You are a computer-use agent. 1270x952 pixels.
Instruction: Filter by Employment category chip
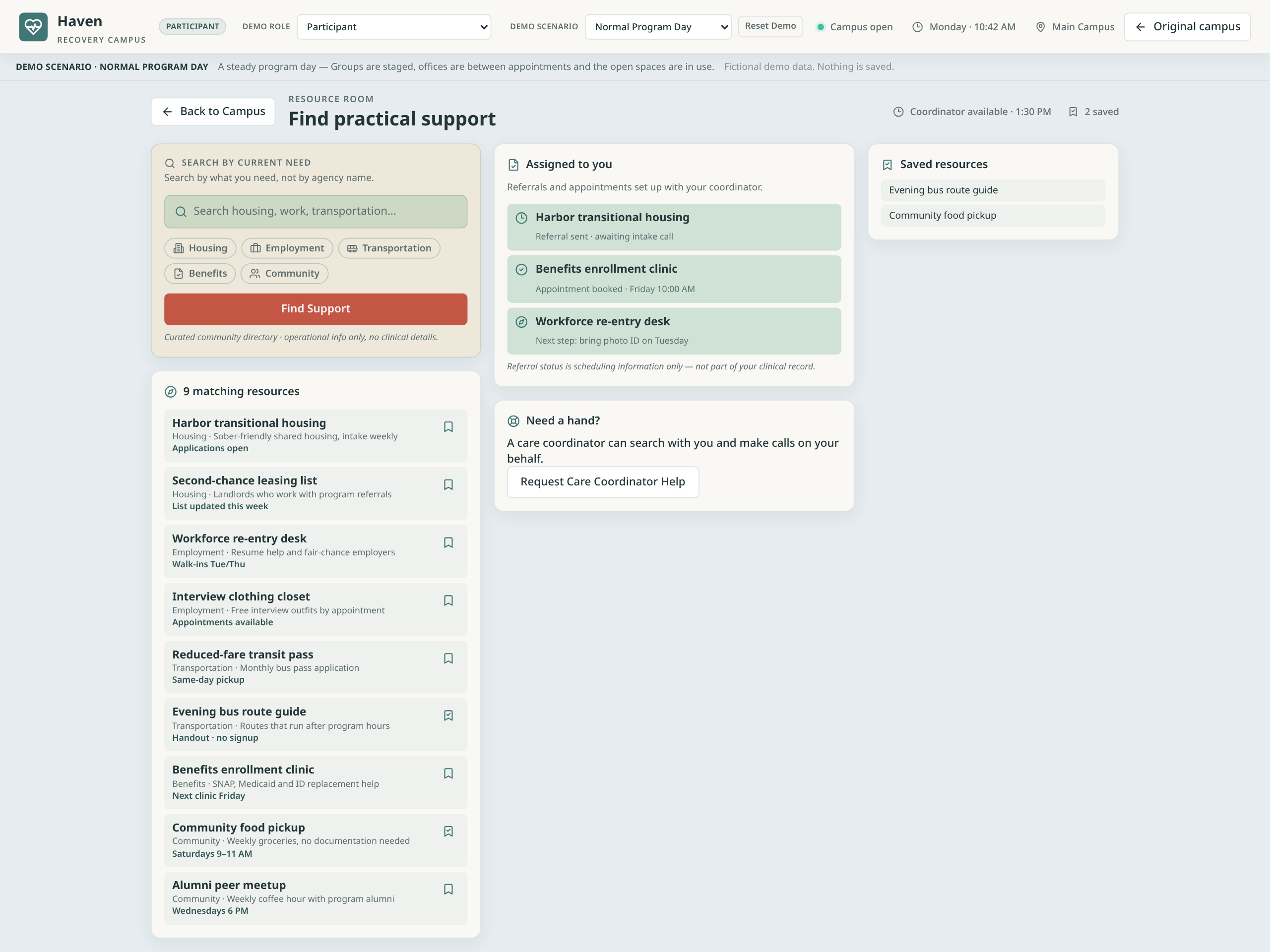(x=287, y=248)
